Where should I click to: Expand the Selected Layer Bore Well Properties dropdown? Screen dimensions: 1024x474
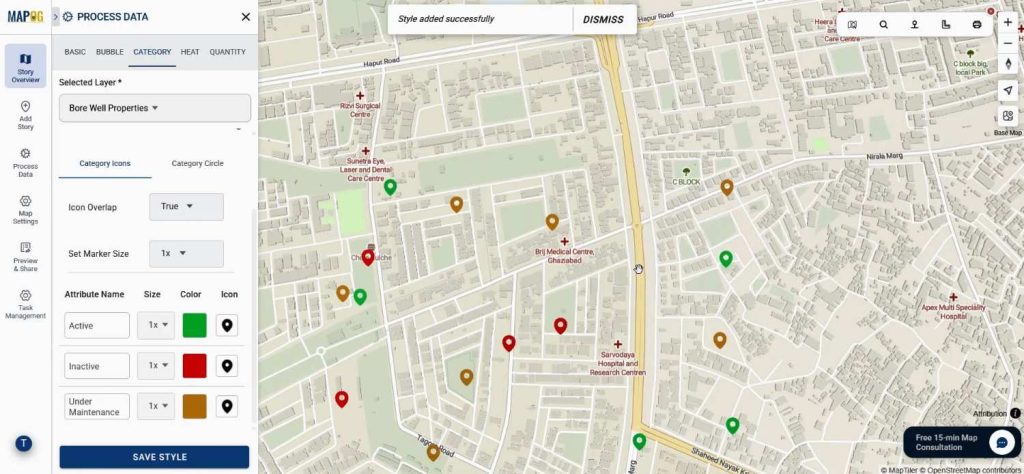(154, 108)
